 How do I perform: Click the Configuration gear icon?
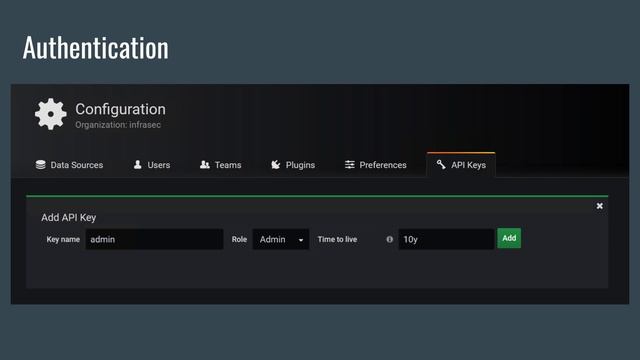point(51,114)
